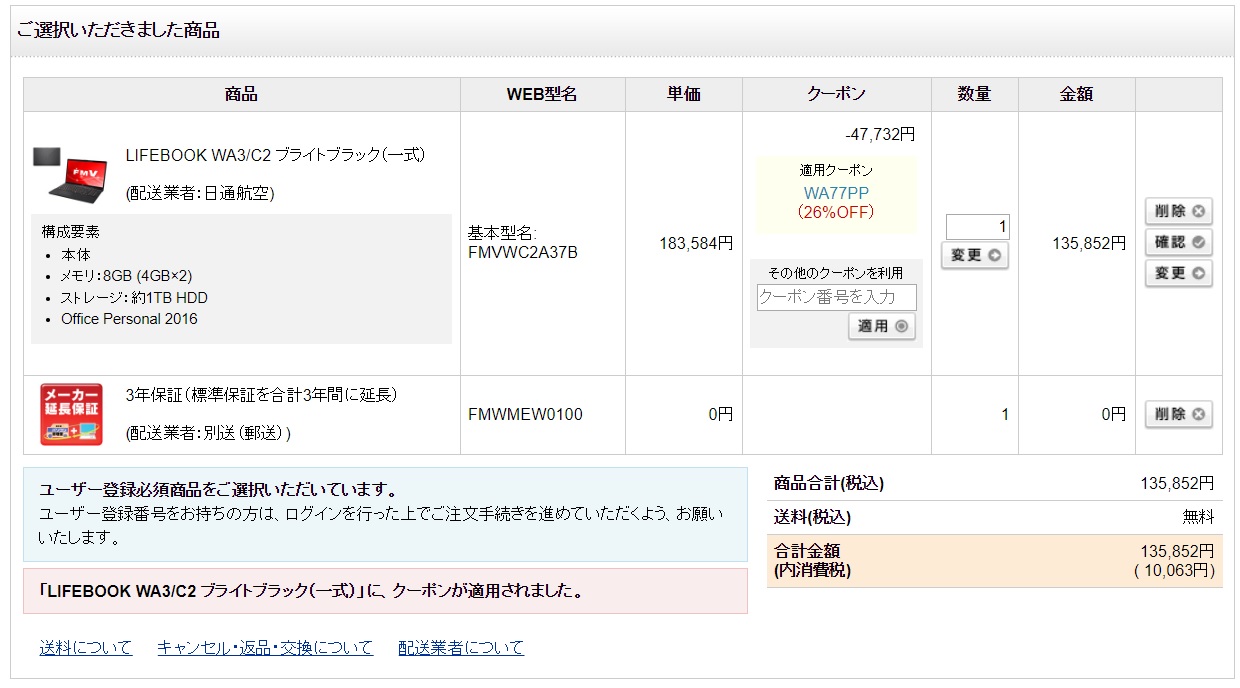Click the 削除 button for LIFEBOOK row

[x=1179, y=211]
